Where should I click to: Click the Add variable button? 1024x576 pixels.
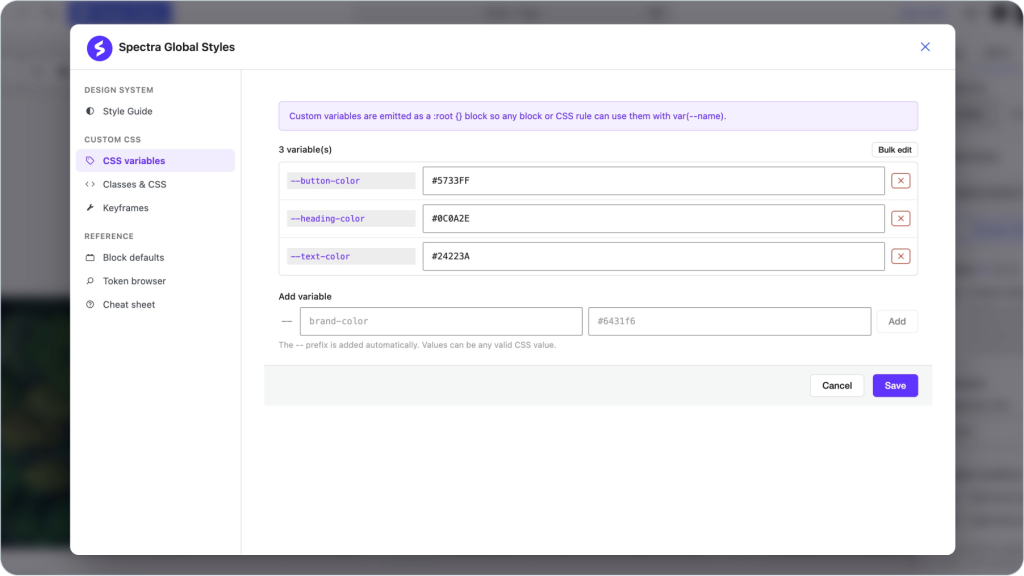coord(897,321)
